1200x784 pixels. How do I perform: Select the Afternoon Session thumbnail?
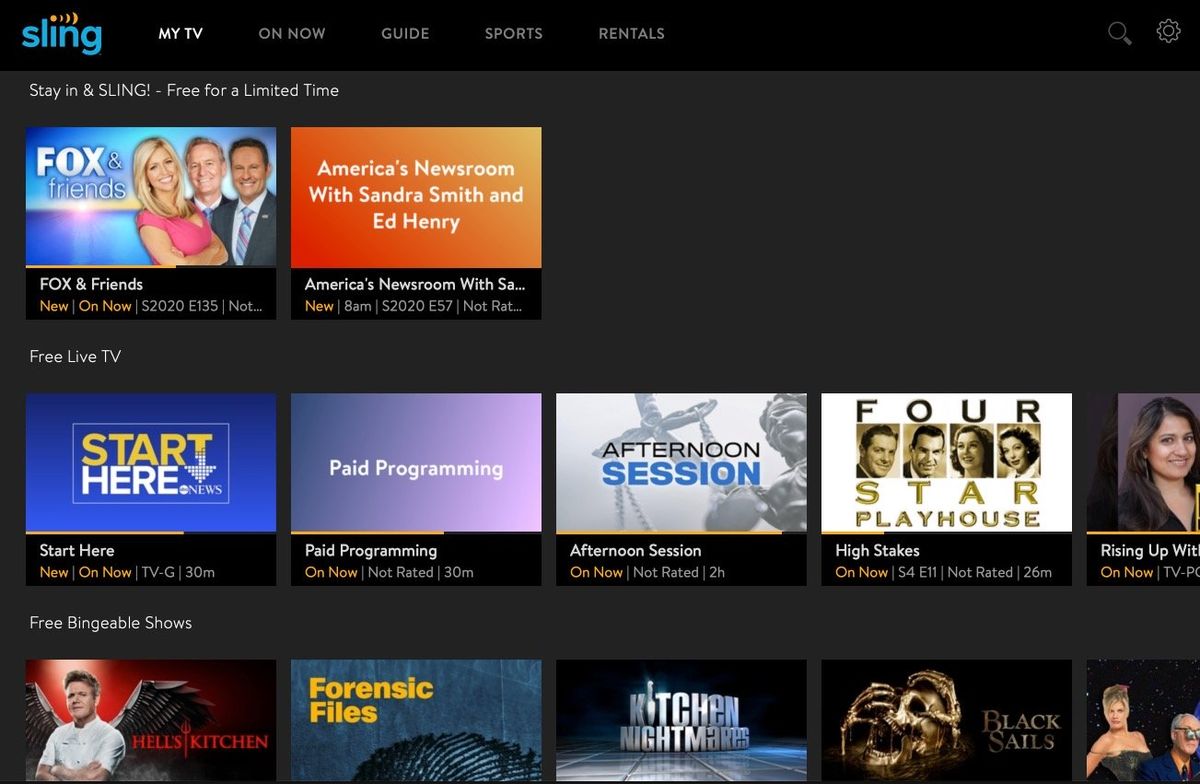coord(680,462)
